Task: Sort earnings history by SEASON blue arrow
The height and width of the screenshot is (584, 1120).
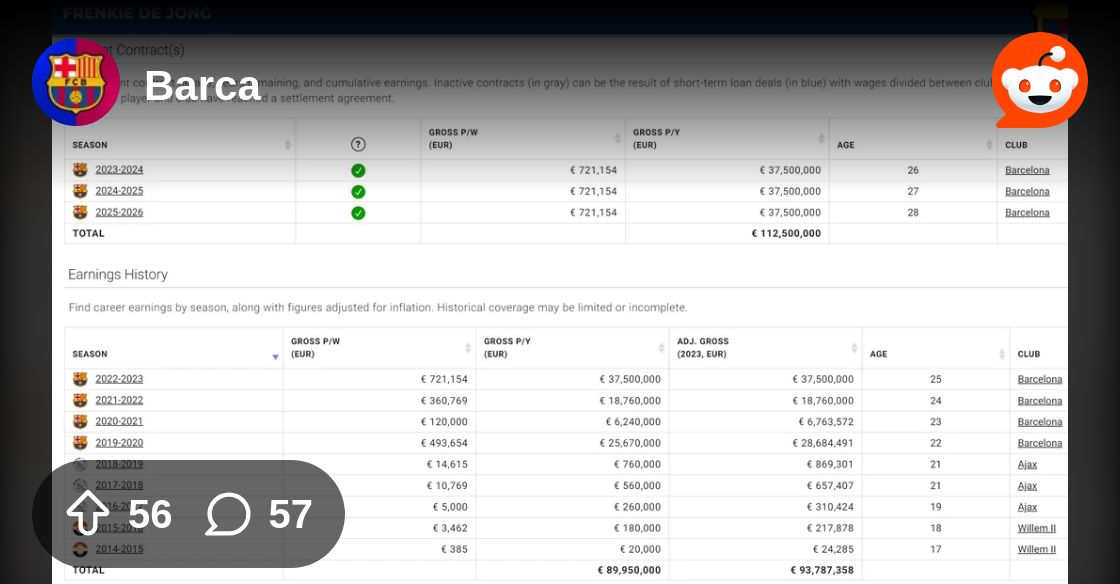Action: point(275,356)
